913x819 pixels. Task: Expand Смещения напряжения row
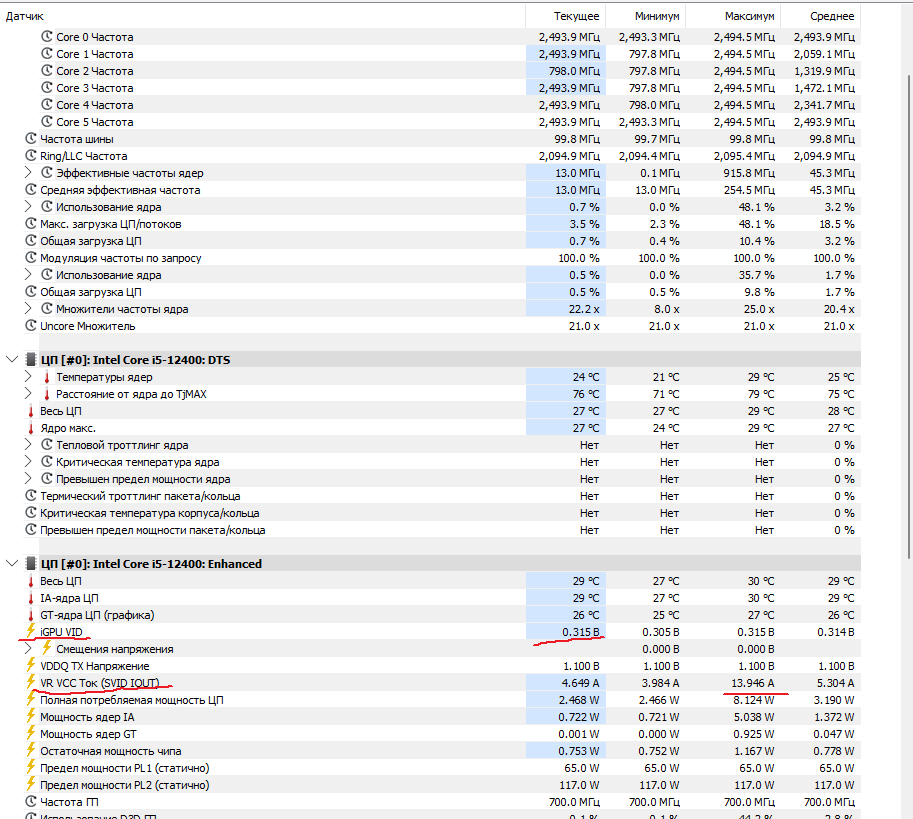(x=28, y=648)
